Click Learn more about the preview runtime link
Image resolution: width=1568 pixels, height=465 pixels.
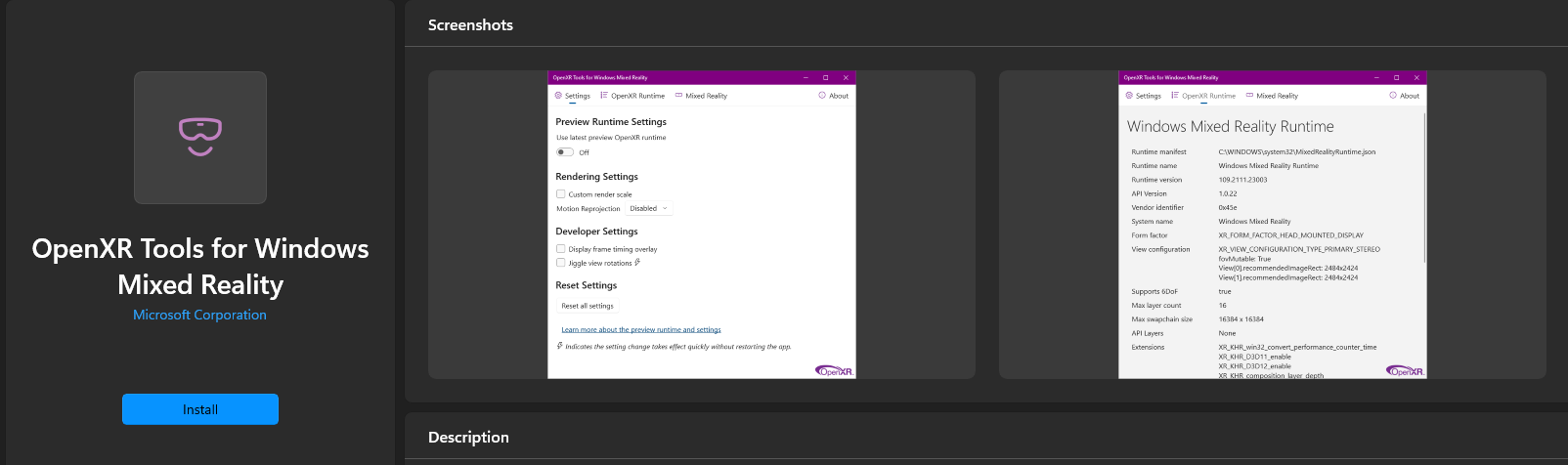[x=641, y=330]
